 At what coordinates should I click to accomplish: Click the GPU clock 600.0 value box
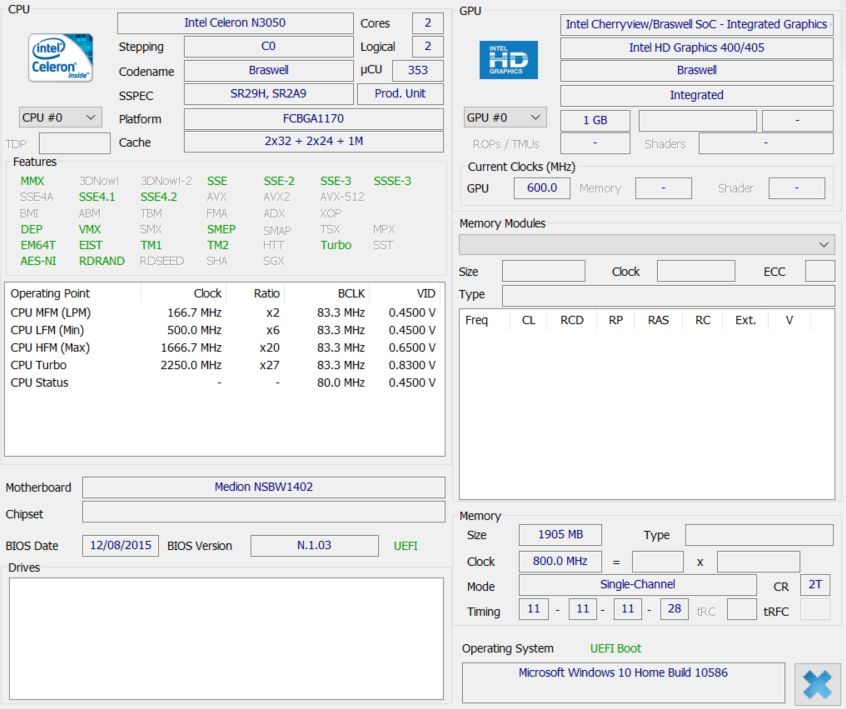pyautogui.click(x=542, y=188)
